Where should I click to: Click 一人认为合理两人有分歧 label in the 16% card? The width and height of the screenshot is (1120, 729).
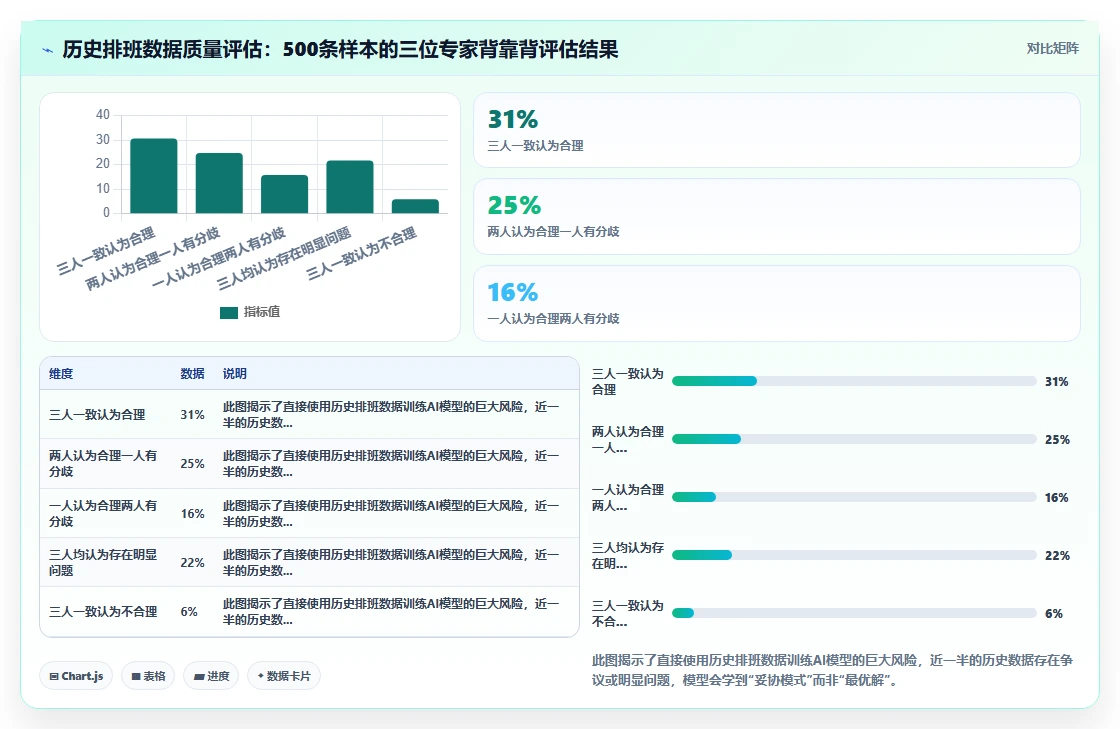coord(553,318)
